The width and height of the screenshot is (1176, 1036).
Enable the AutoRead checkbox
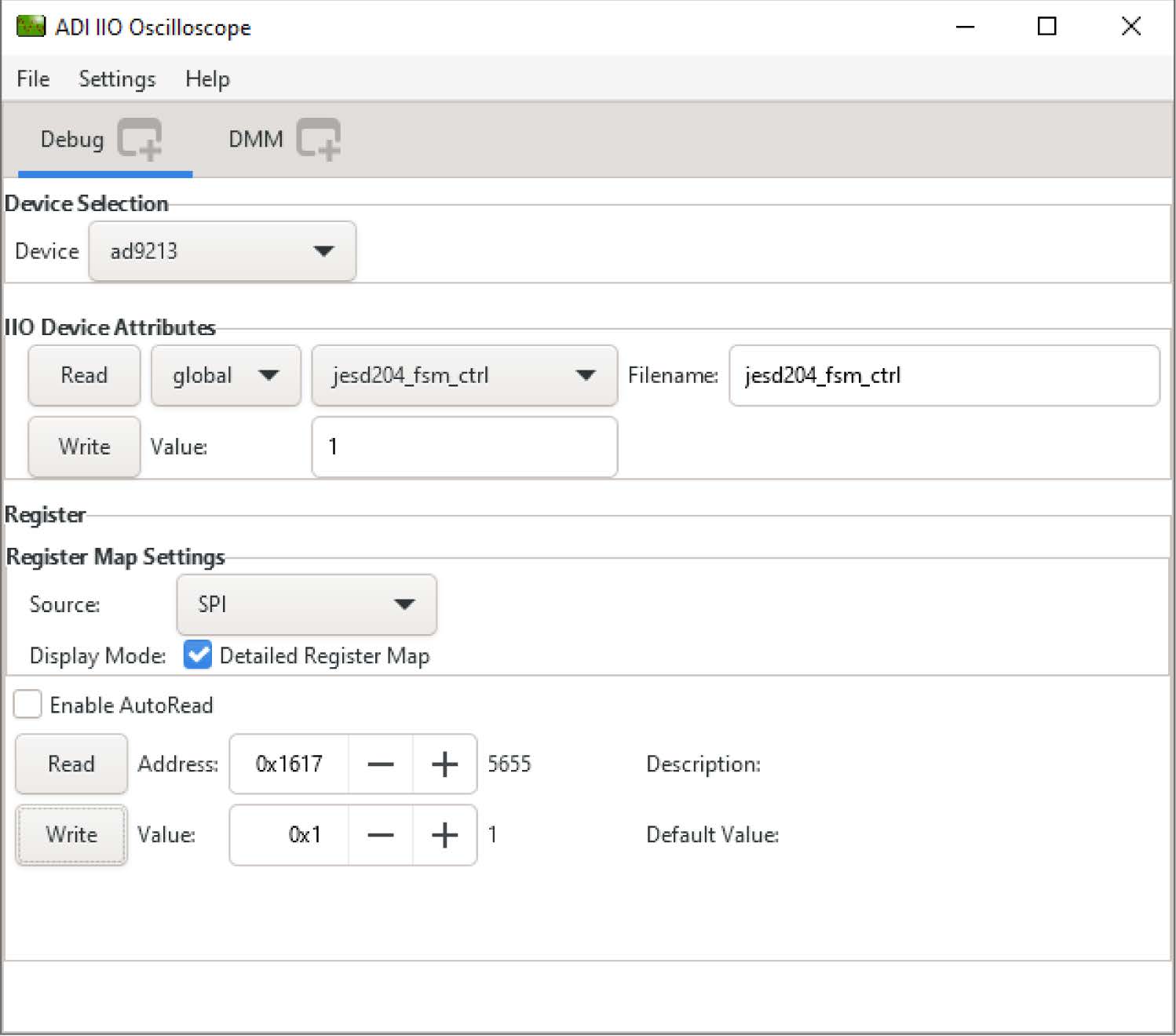tap(28, 704)
